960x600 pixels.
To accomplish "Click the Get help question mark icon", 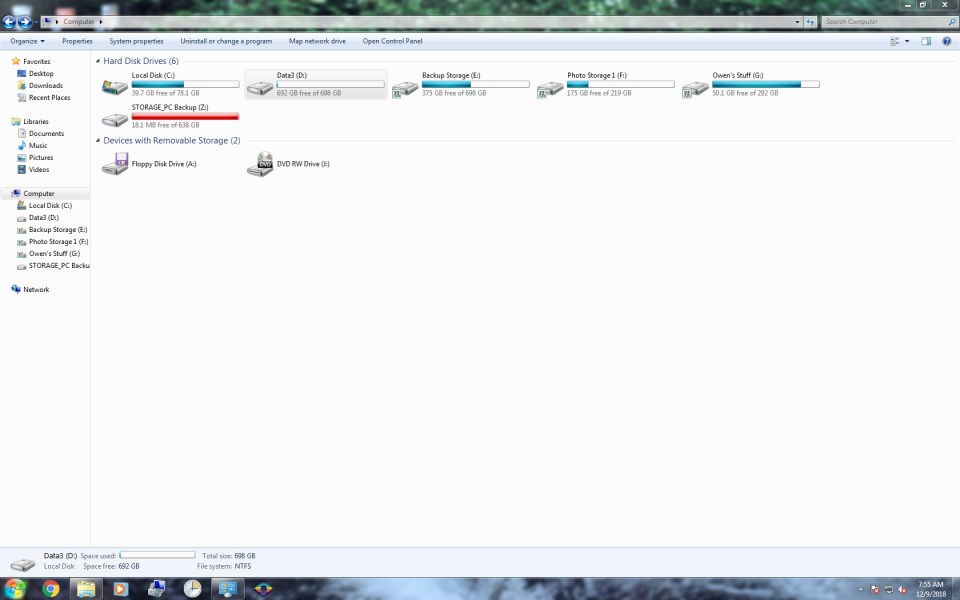I will click(x=946, y=41).
